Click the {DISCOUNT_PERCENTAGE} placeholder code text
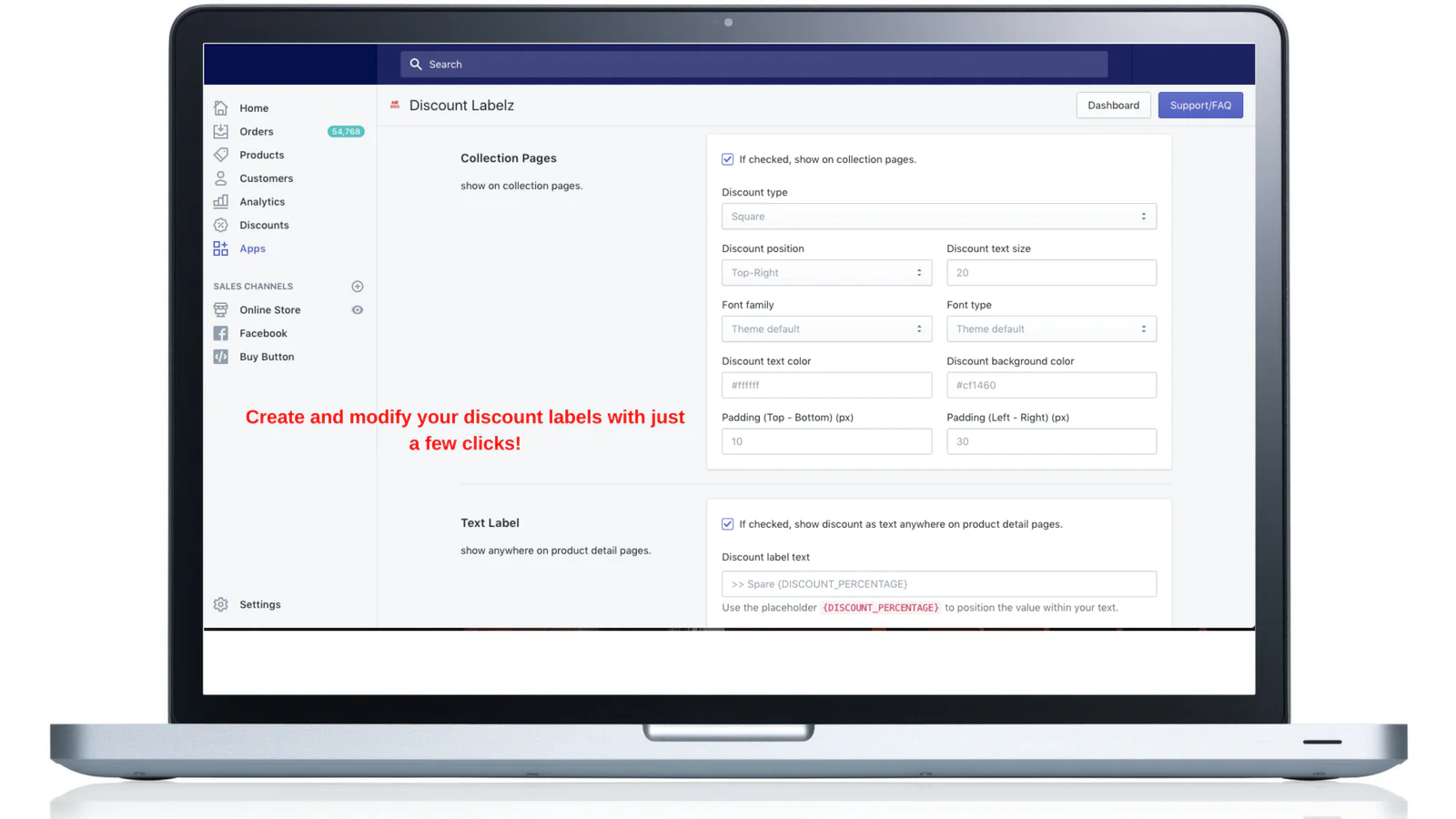Screen dimensions: 1456x819 pyautogui.click(x=881, y=608)
